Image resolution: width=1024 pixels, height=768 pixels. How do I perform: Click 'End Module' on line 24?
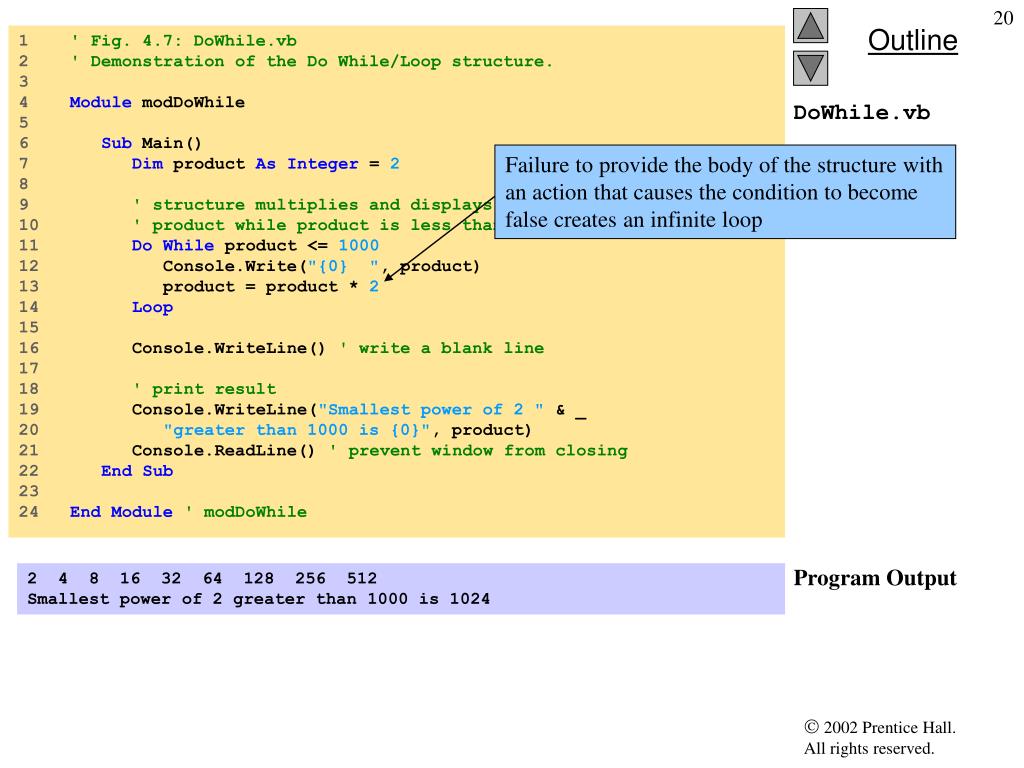(121, 512)
